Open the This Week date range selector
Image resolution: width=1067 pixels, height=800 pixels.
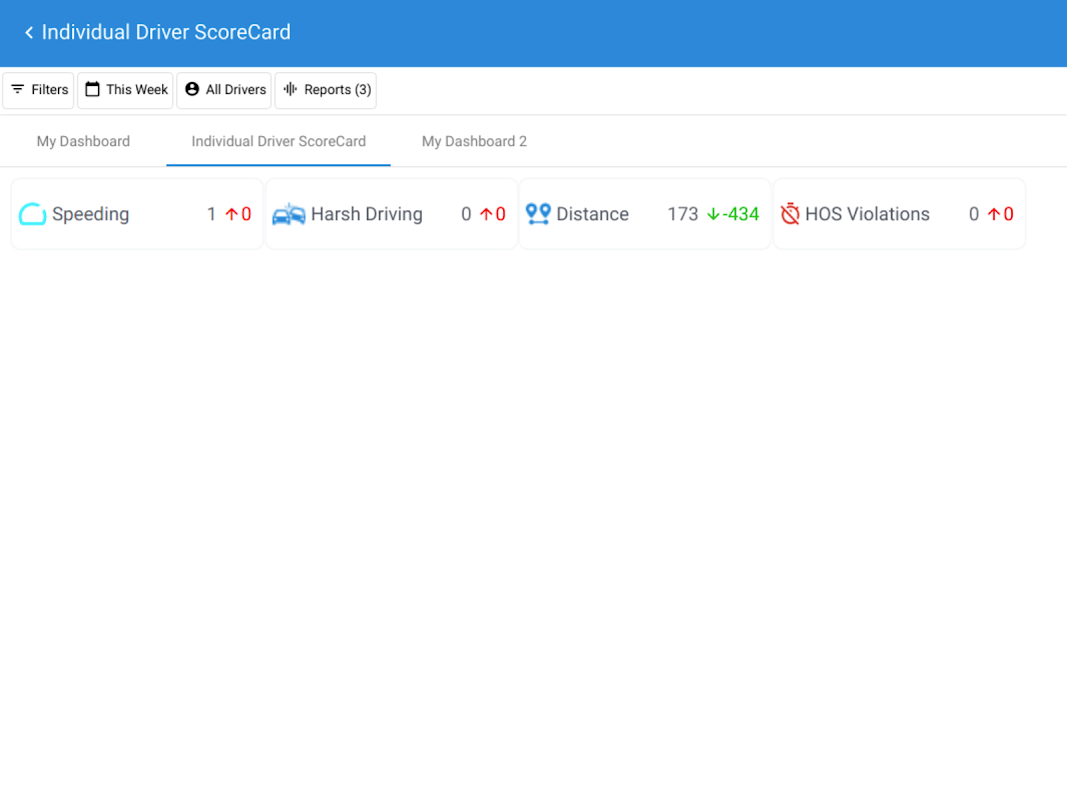(x=125, y=90)
